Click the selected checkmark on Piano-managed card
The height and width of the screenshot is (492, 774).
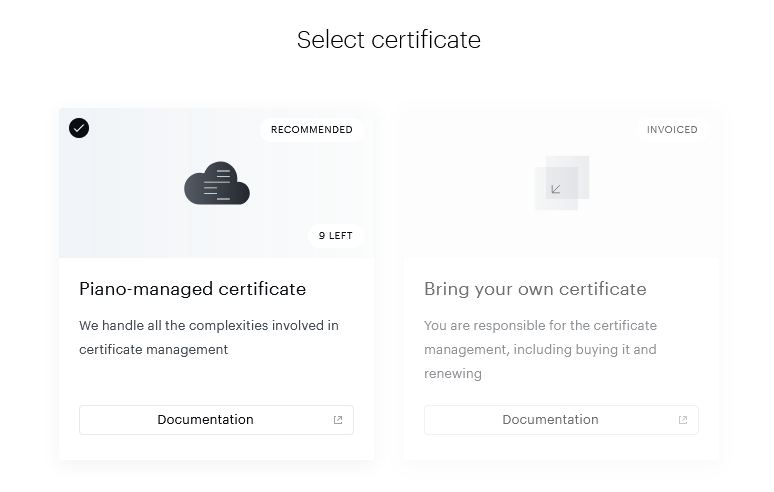pyautogui.click(x=79, y=128)
